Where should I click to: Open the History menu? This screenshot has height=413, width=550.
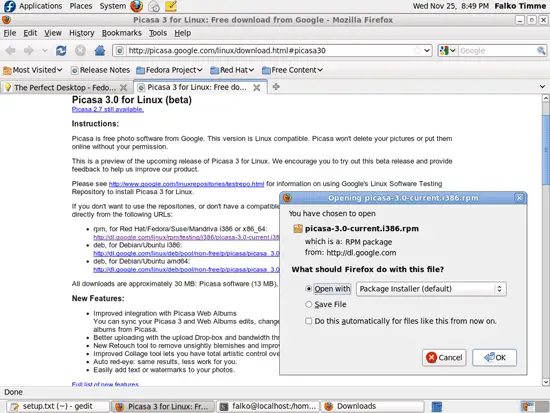pyautogui.click(x=82, y=33)
